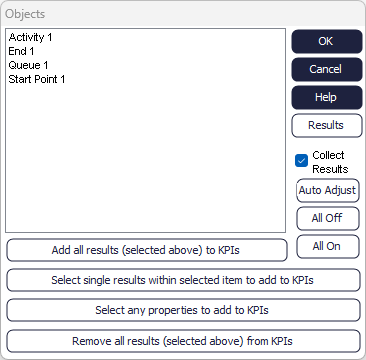The width and height of the screenshot is (366, 360).
Task: Pick Start Point 1 in the list
Action: [37, 79]
